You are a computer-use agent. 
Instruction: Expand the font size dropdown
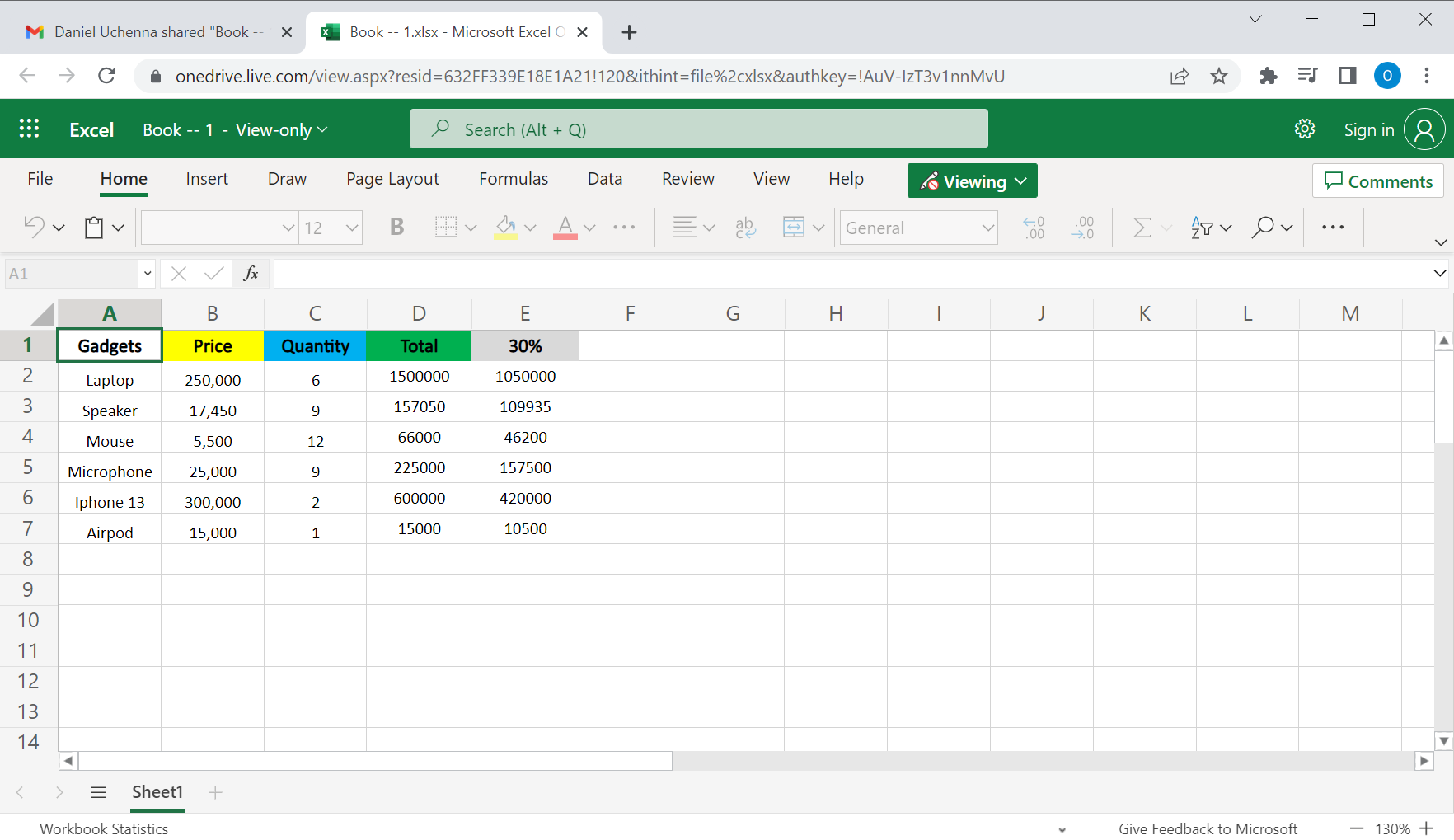coord(351,228)
